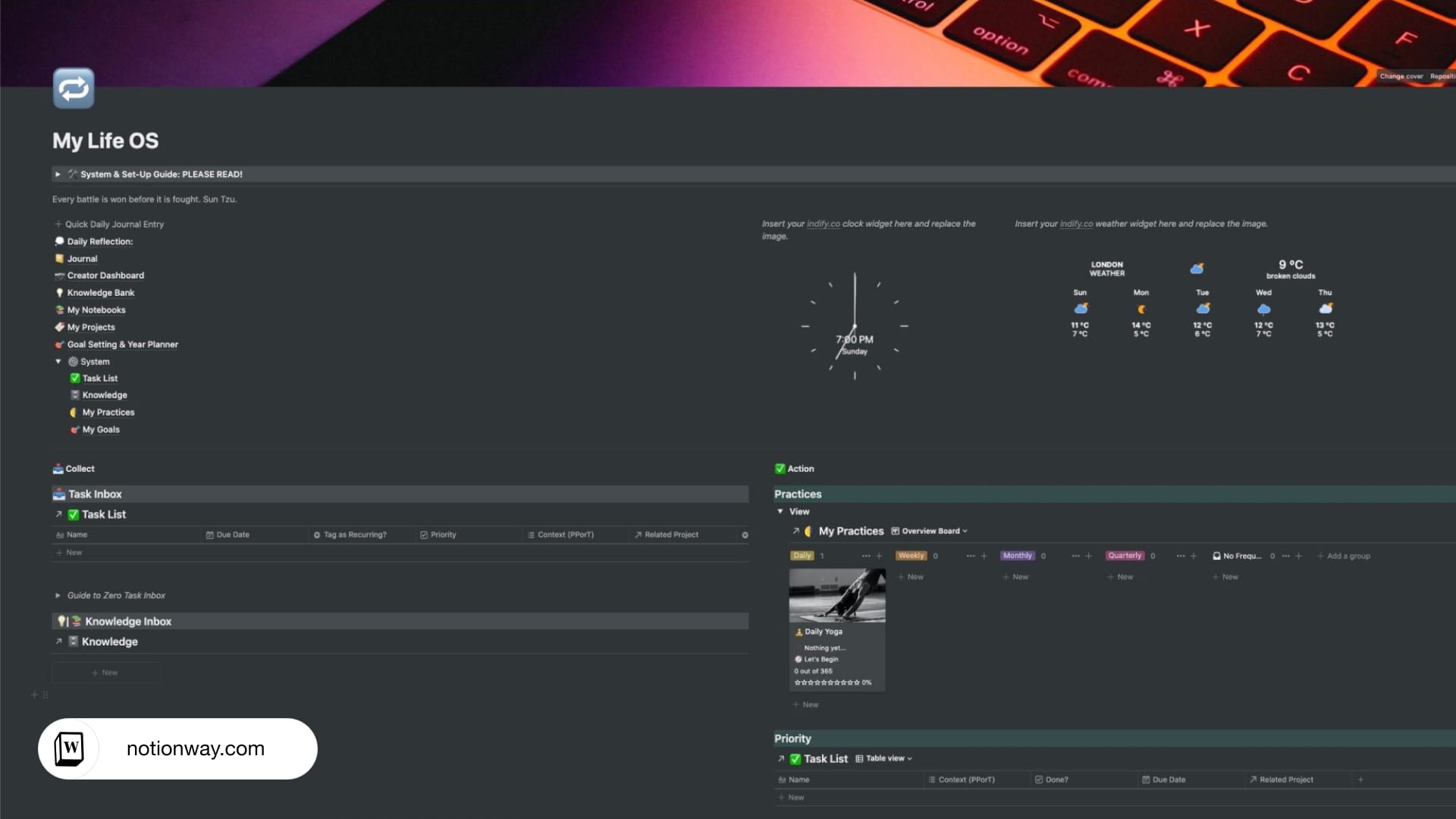Viewport: 1456px width, 819px height.
Task: Click plus icon to add a Daily practice card
Action: pos(879,556)
